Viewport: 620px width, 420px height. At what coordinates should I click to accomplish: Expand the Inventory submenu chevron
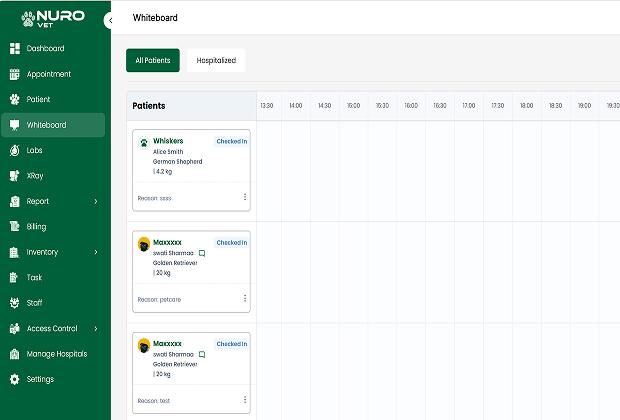click(x=96, y=253)
